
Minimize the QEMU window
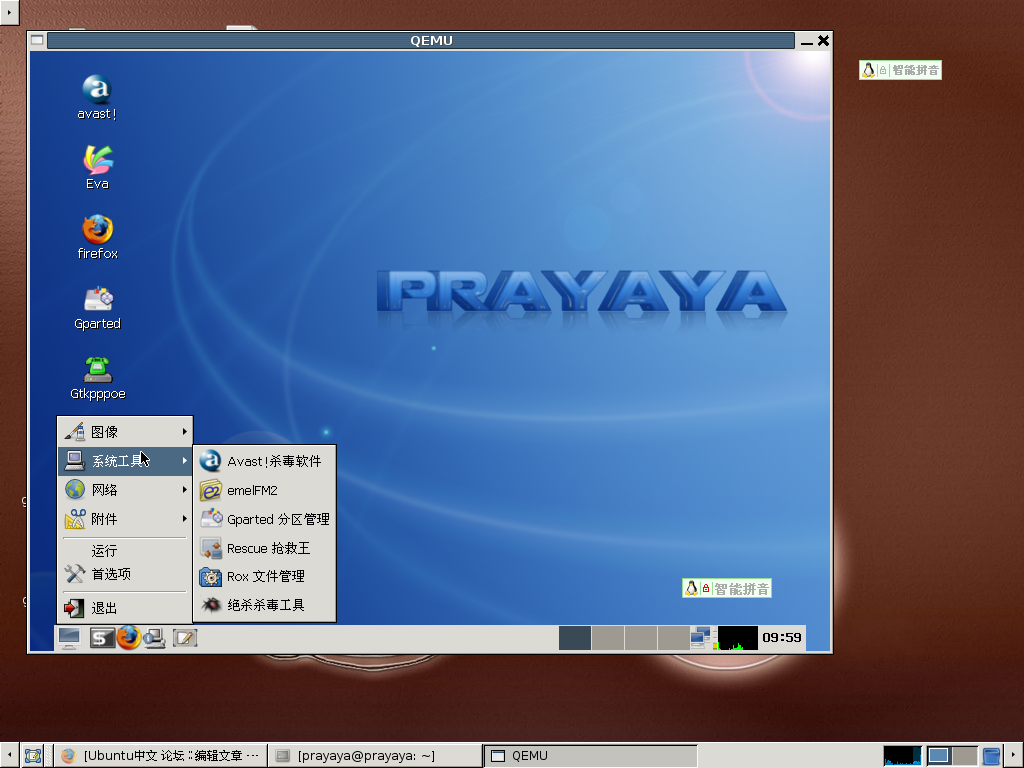(x=807, y=41)
